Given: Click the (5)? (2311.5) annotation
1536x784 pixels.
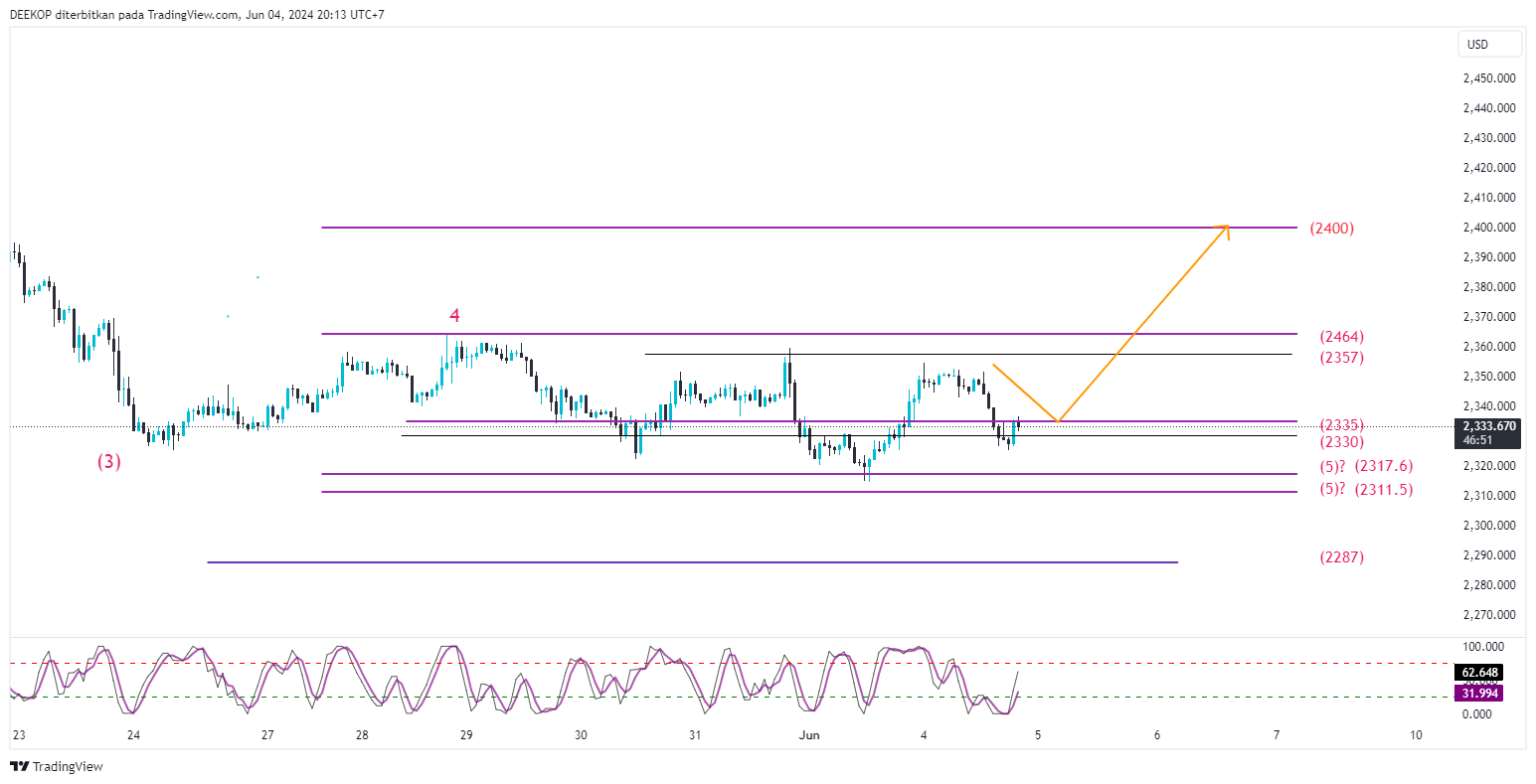Looking at the screenshot, I should (x=1366, y=490).
